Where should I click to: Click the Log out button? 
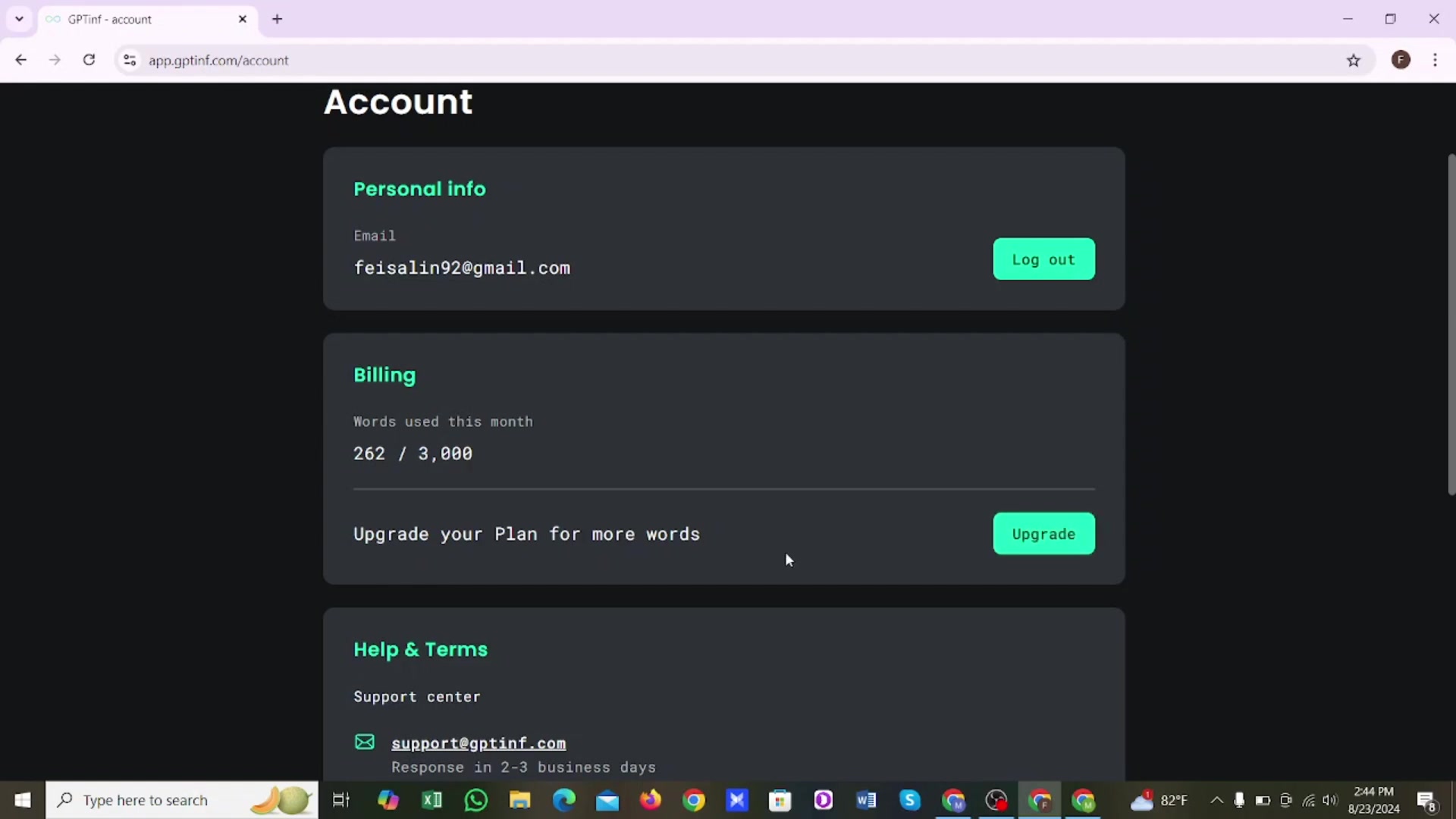tap(1043, 259)
